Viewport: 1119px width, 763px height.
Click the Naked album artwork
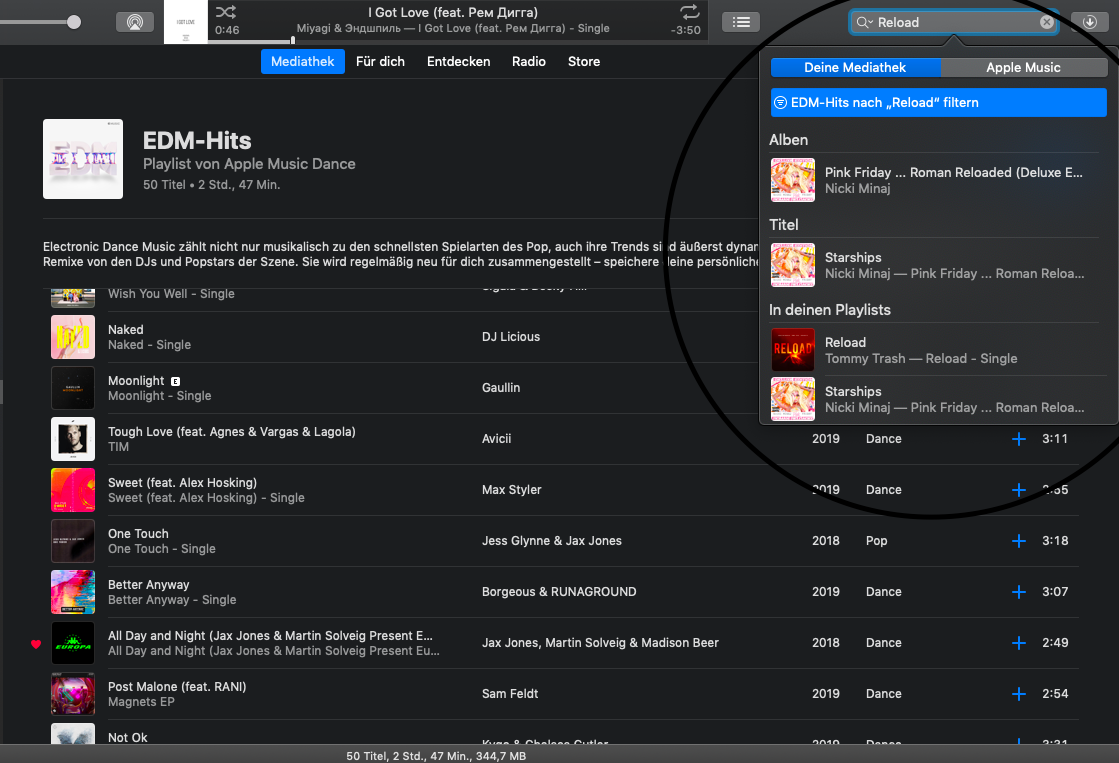(x=73, y=337)
